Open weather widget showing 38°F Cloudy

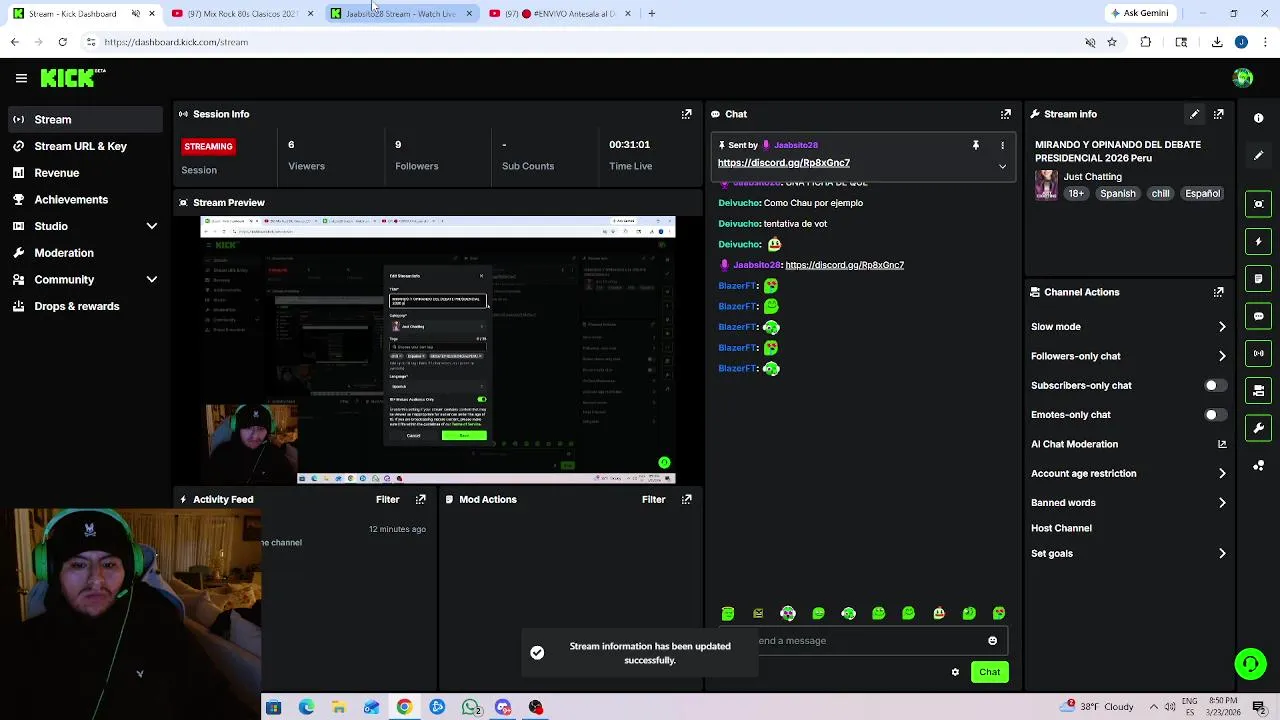tap(1098, 707)
